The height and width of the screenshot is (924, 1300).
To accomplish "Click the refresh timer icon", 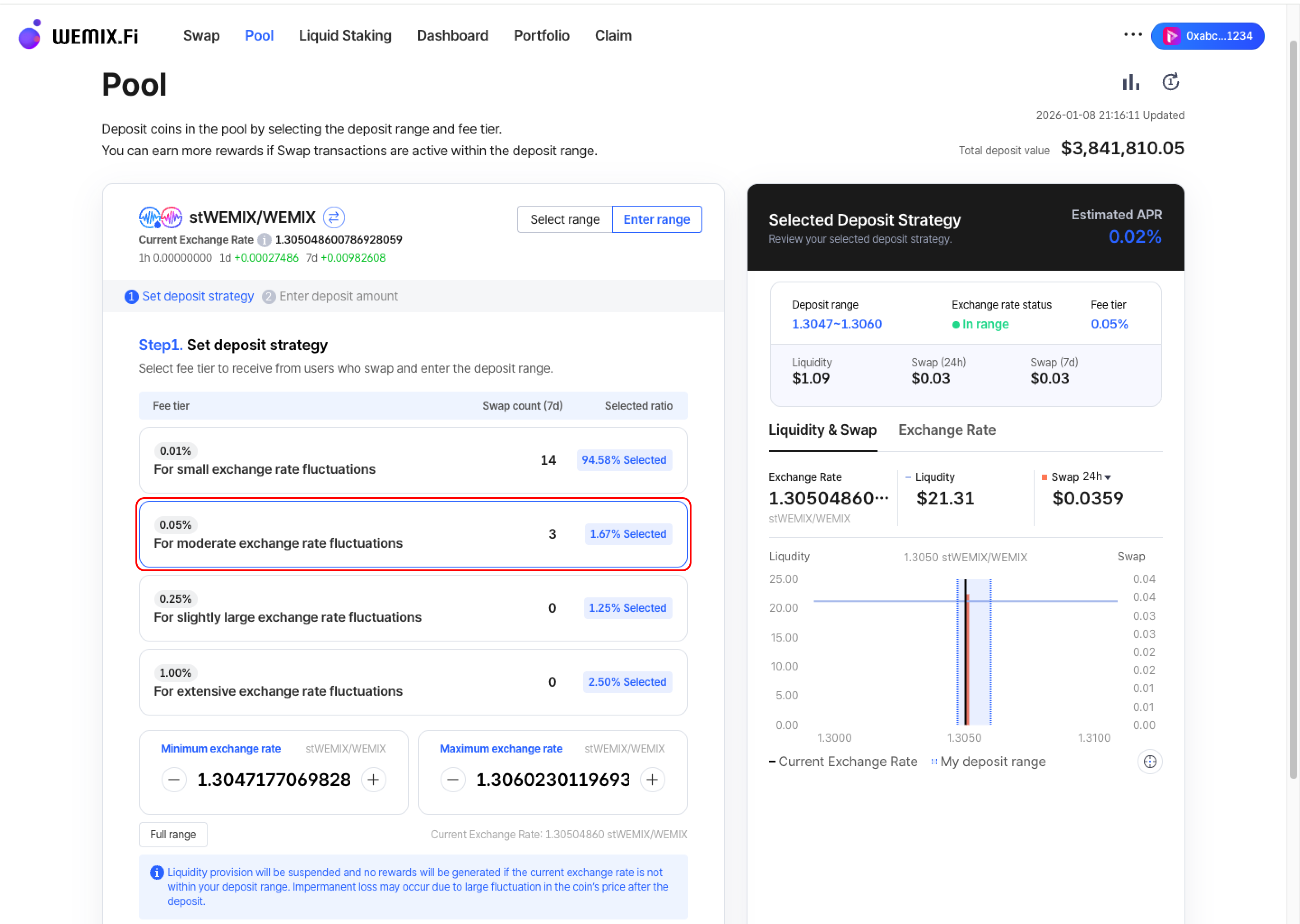I will click(1170, 83).
